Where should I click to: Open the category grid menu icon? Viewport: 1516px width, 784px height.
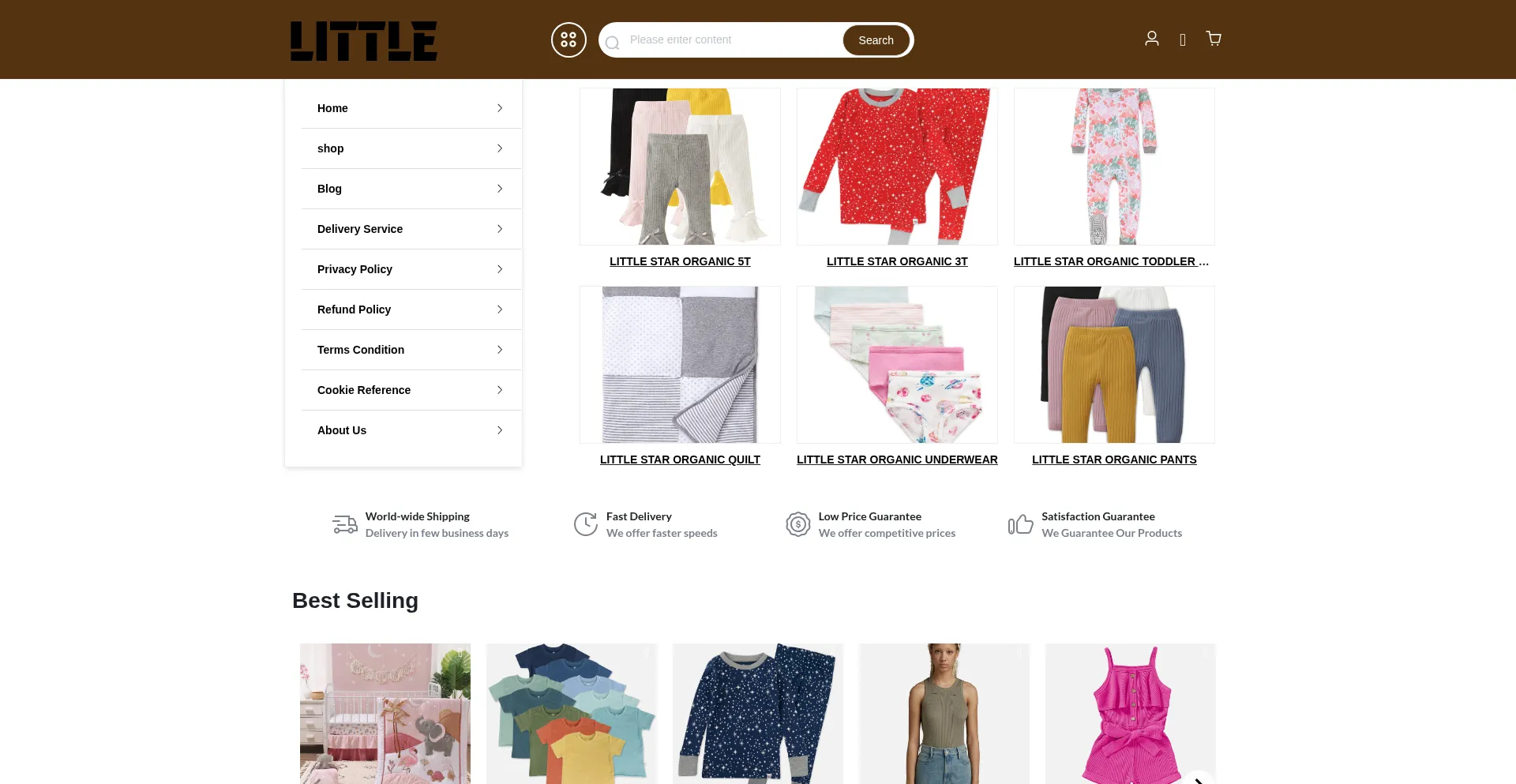568,39
